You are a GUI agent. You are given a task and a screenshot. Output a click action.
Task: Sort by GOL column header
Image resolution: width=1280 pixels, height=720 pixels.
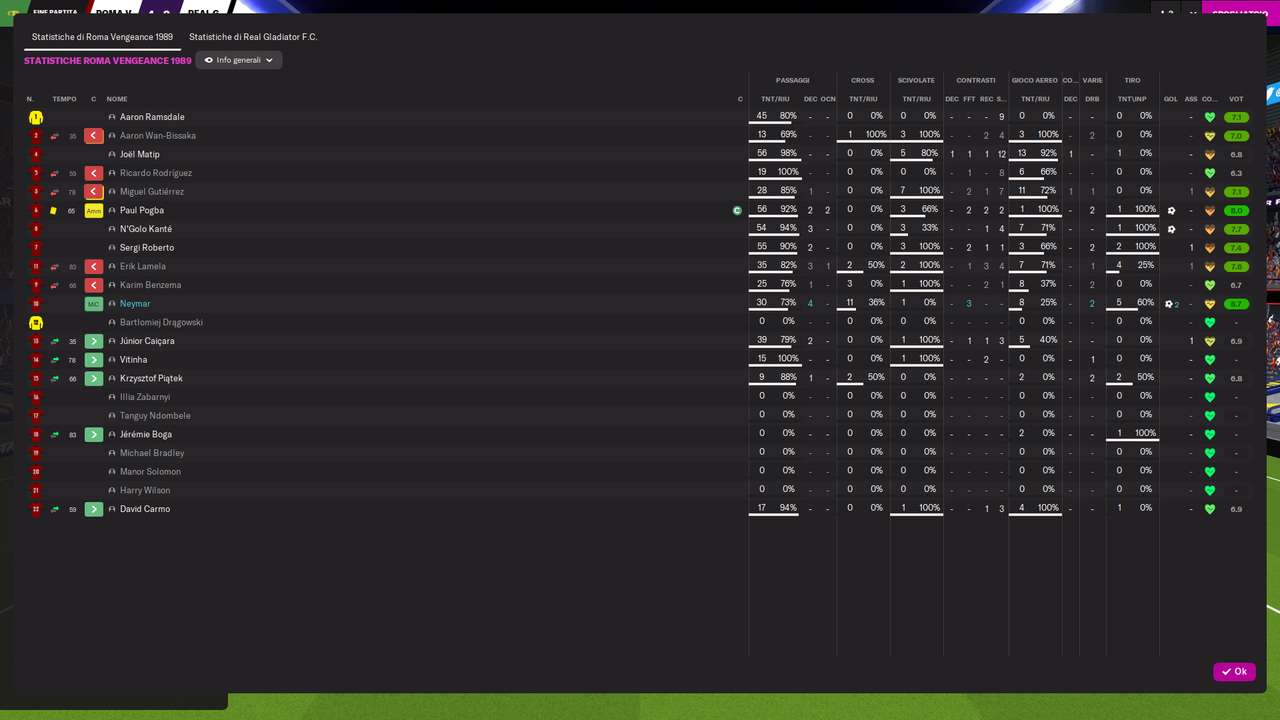click(x=1171, y=99)
